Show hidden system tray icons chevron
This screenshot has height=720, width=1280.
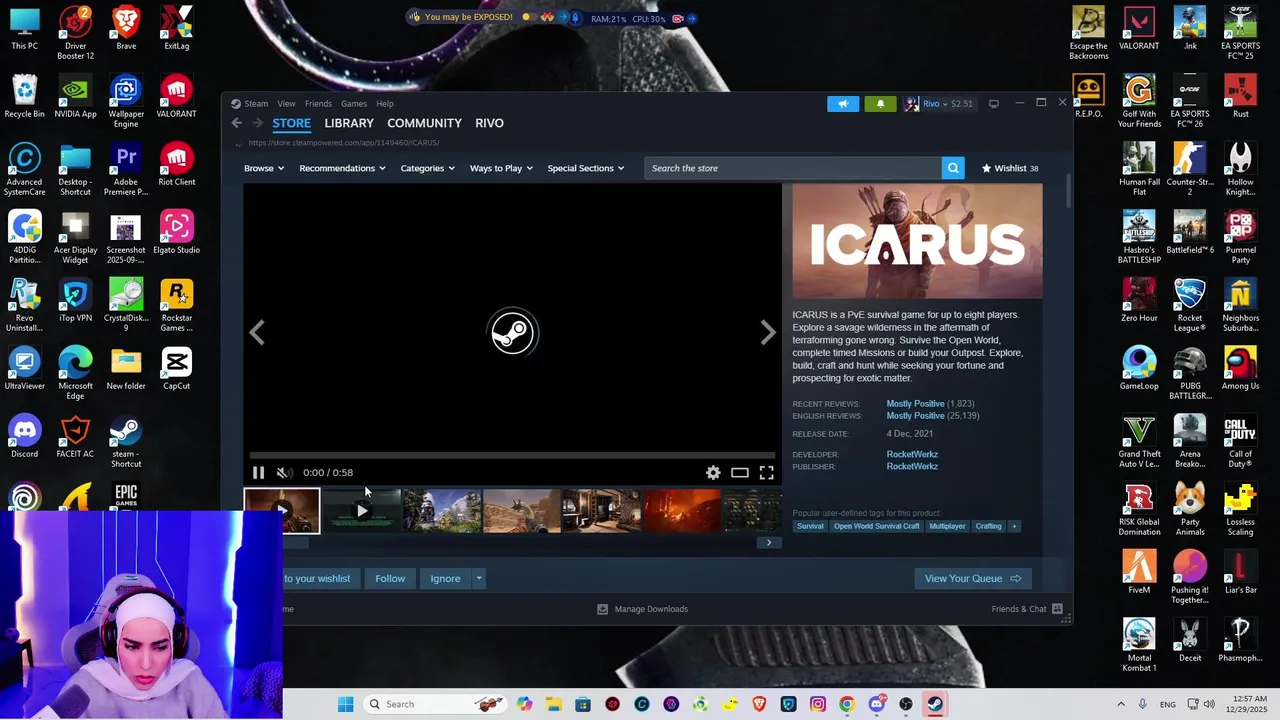[x=1121, y=704]
